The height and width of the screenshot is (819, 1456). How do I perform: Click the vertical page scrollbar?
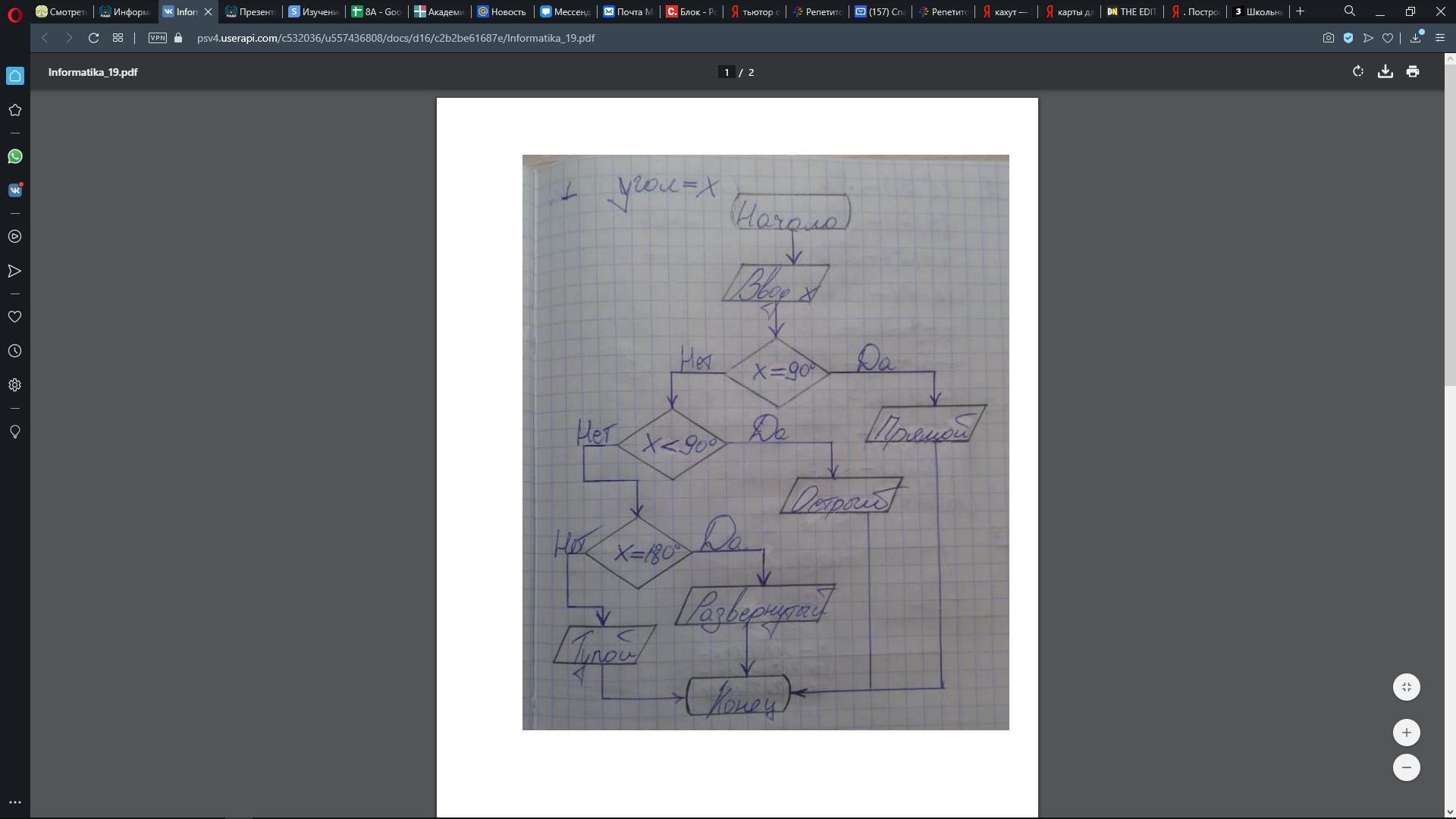1450,227
